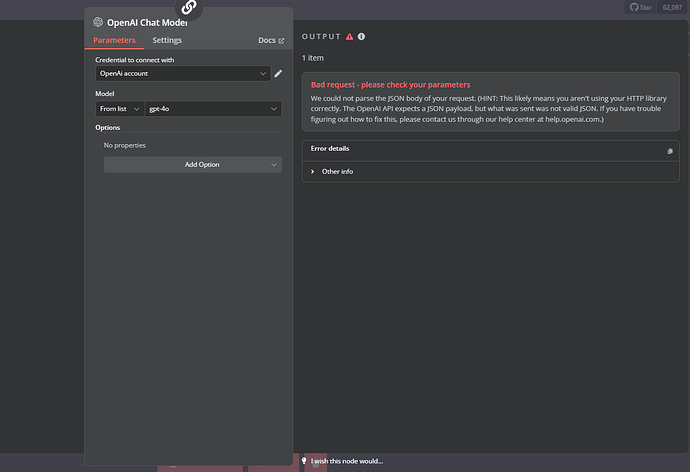Click the red warning triangle next to OUTPUT
Image resolution: width=690 pixels, height=472 pixels.
pos(349,37)
